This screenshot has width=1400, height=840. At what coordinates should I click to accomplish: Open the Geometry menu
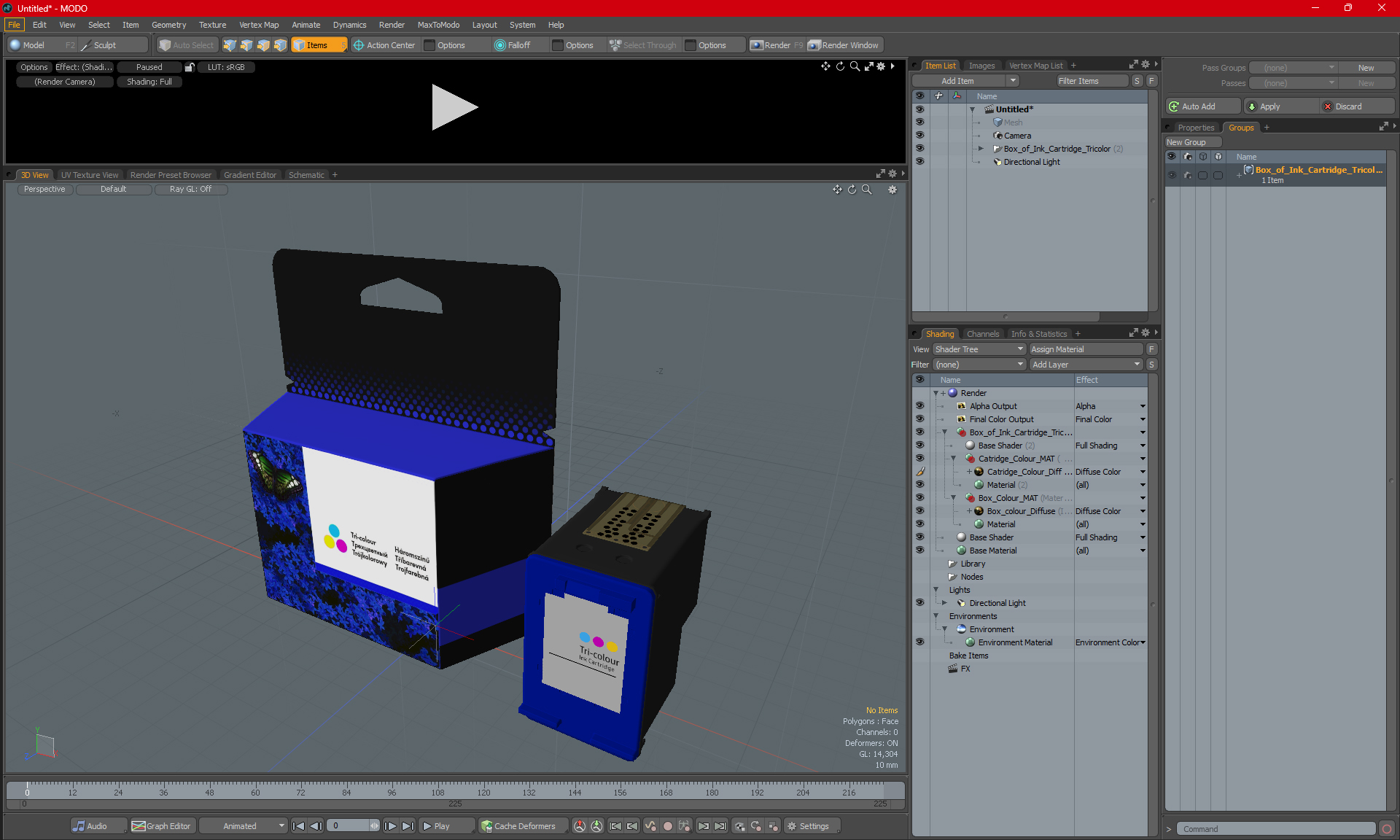[168, 25]
